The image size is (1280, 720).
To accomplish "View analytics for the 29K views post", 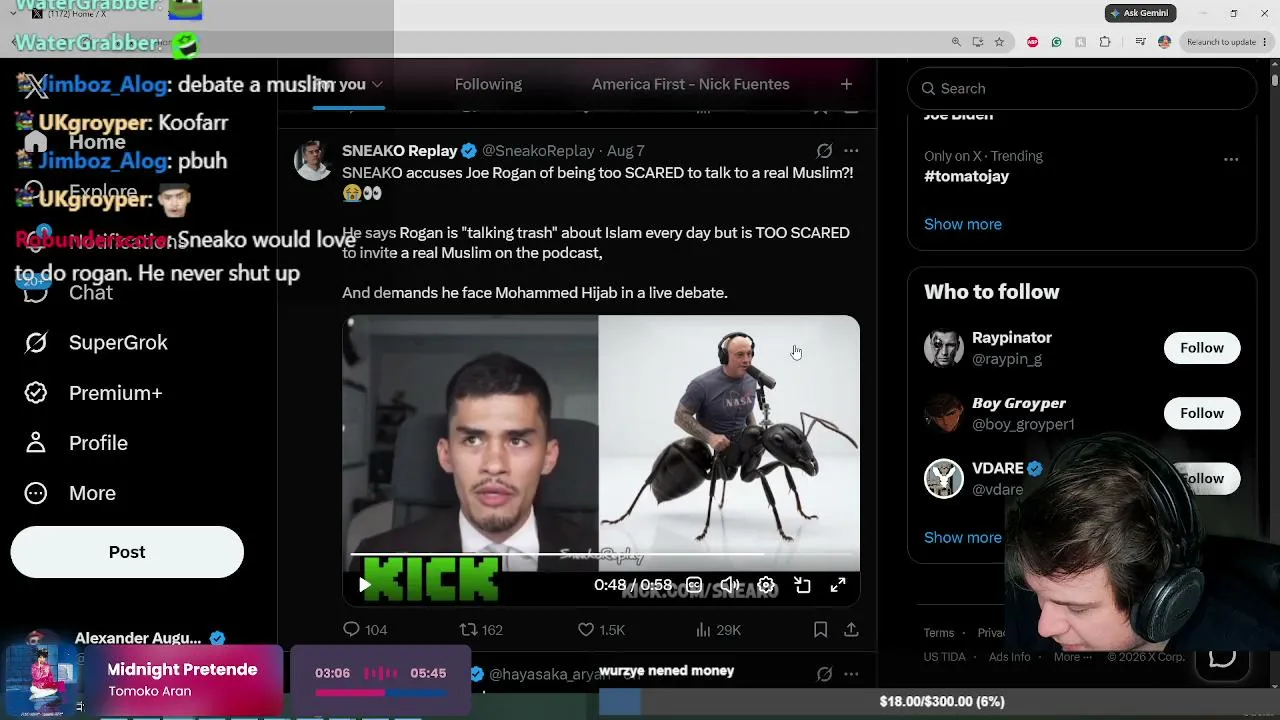I will (718, 629).
